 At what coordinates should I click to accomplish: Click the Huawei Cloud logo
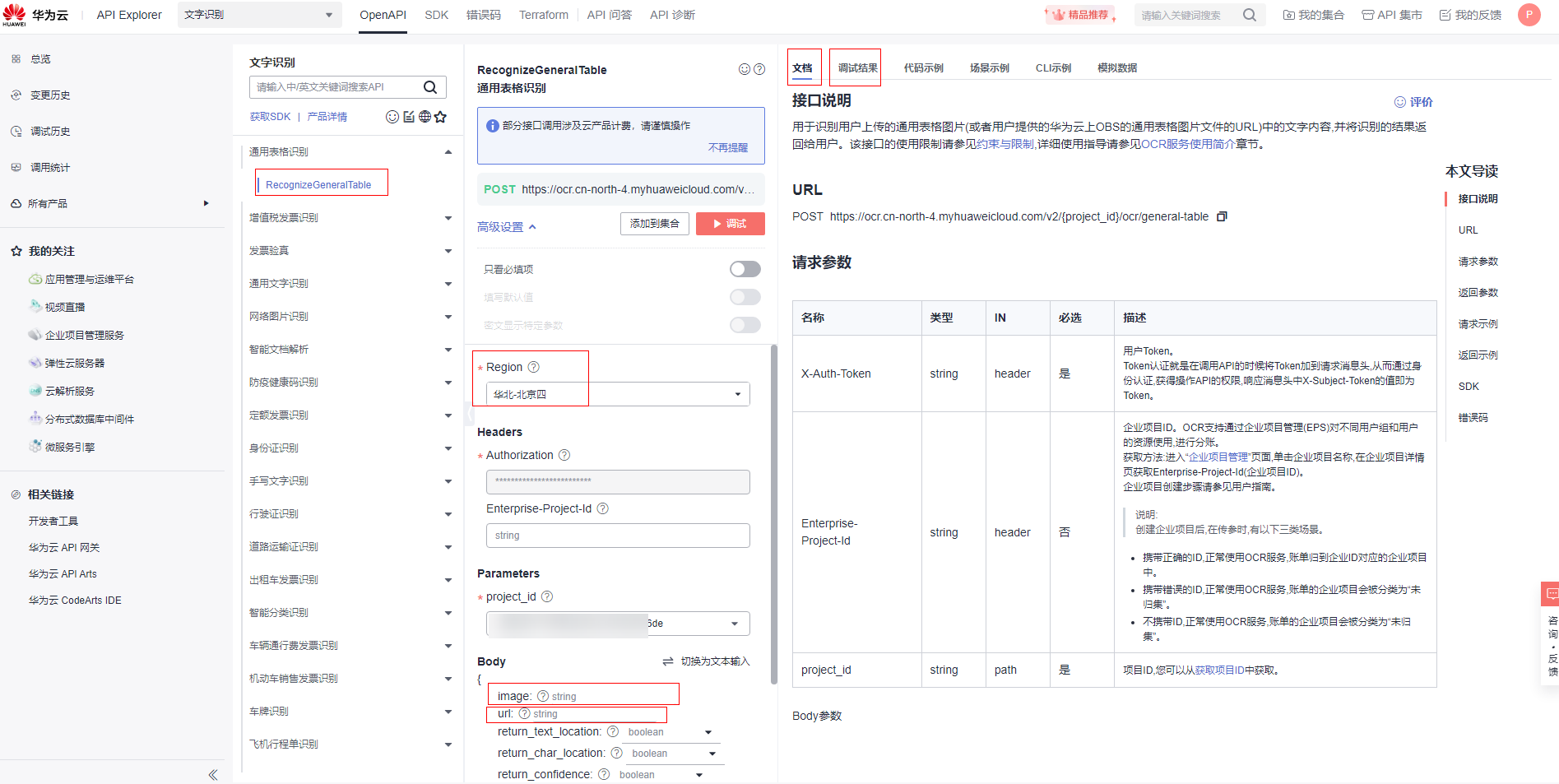[x=35, y=15]
